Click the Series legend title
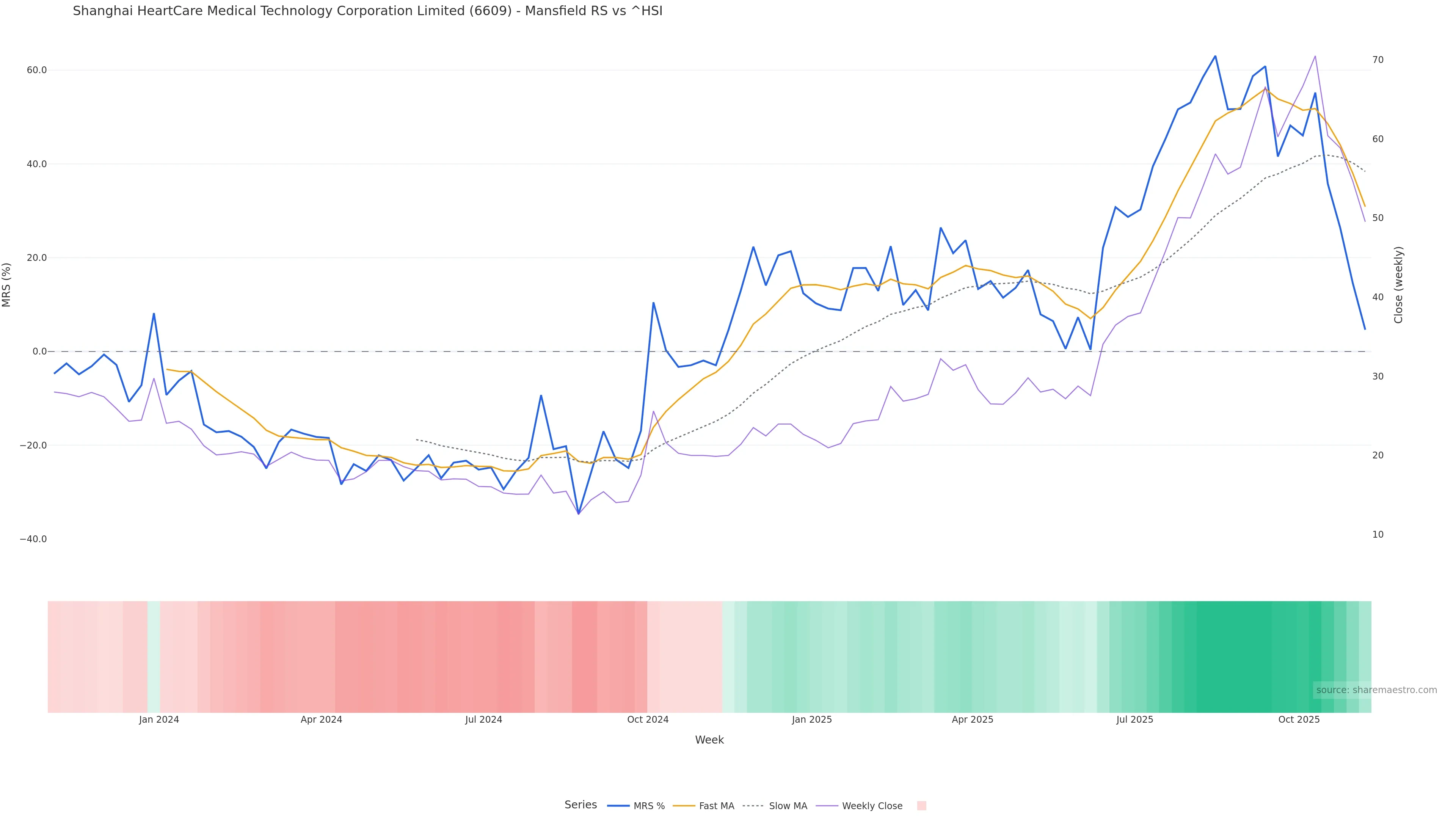Image resolution: width=1456 pixels, height=819 pixels. [x=581, y=805]
